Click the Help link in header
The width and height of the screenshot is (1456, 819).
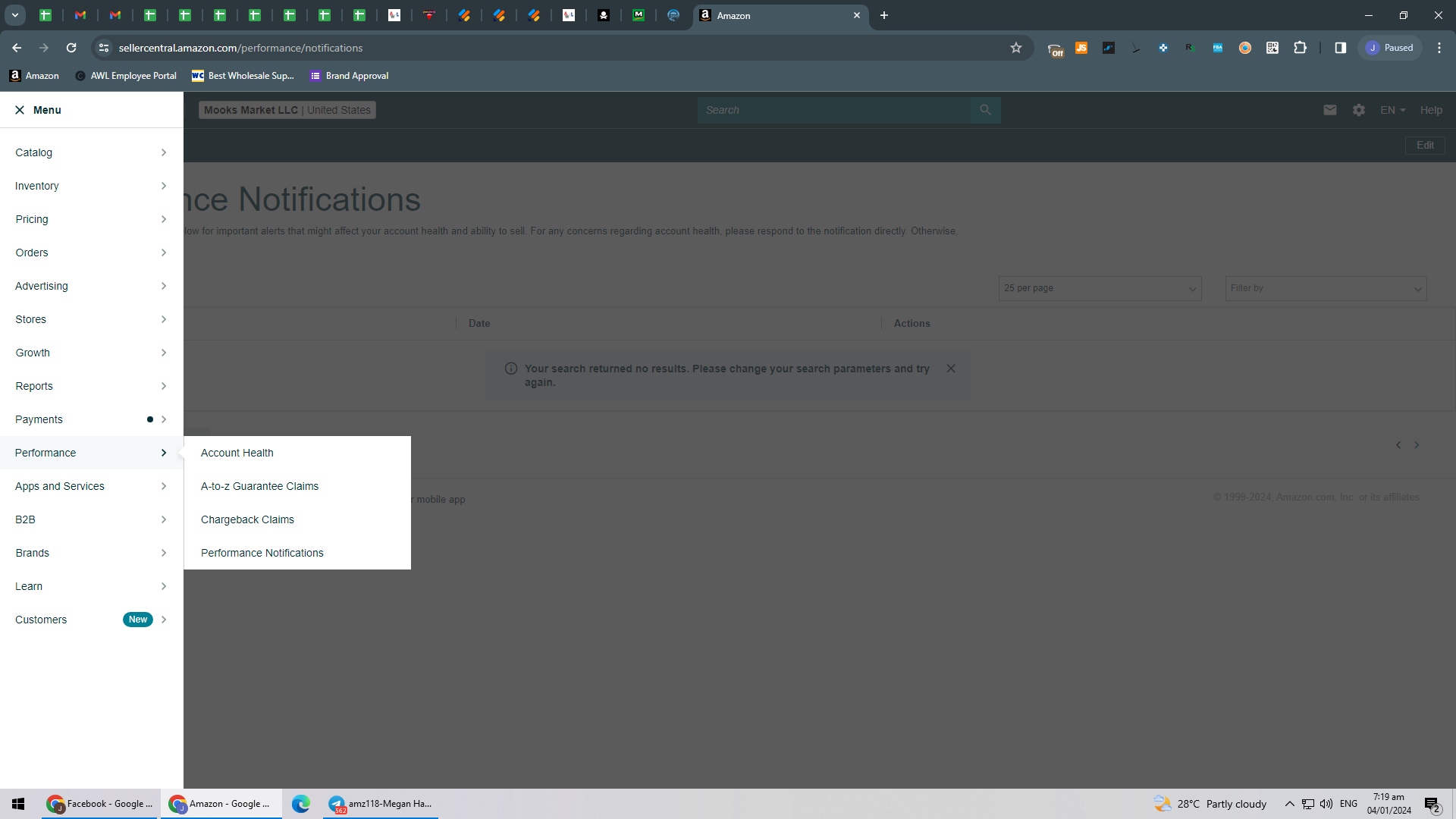[1431, 110]
